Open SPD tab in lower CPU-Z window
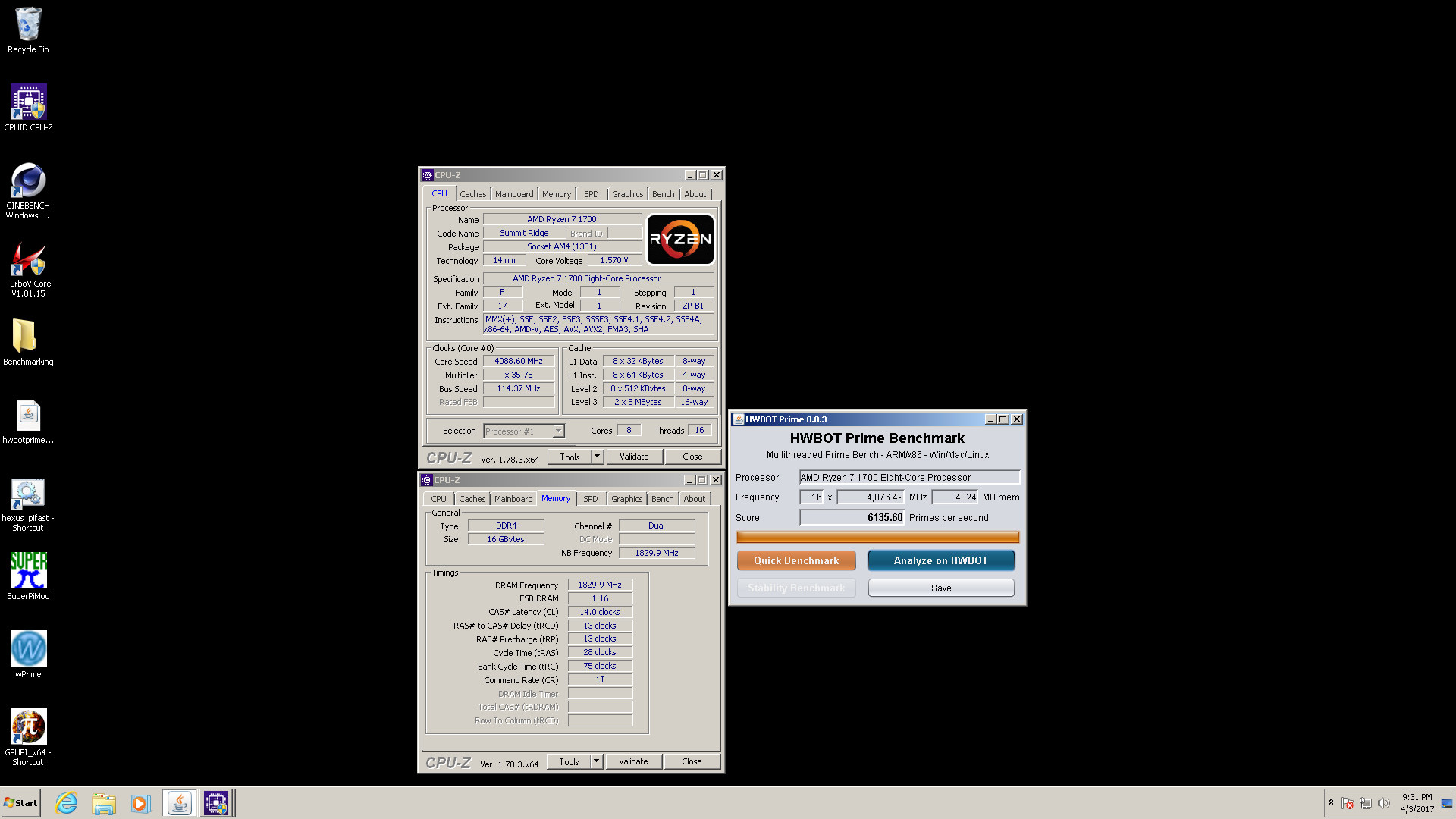Viewport: 1456px width, 819px height. pos(591,499)
